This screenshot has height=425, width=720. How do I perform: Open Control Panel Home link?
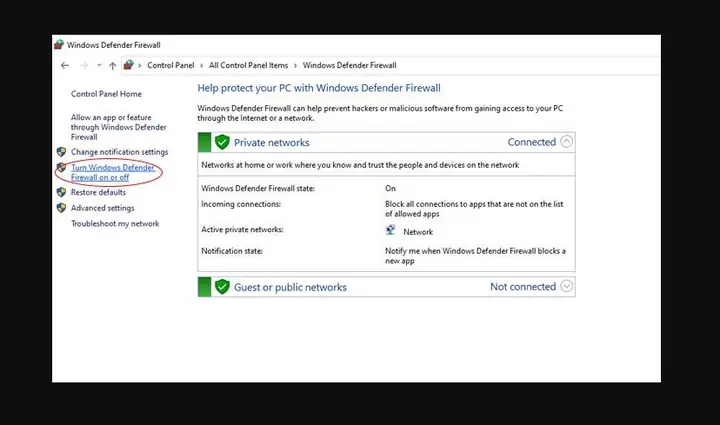click(x=106, y=94)
